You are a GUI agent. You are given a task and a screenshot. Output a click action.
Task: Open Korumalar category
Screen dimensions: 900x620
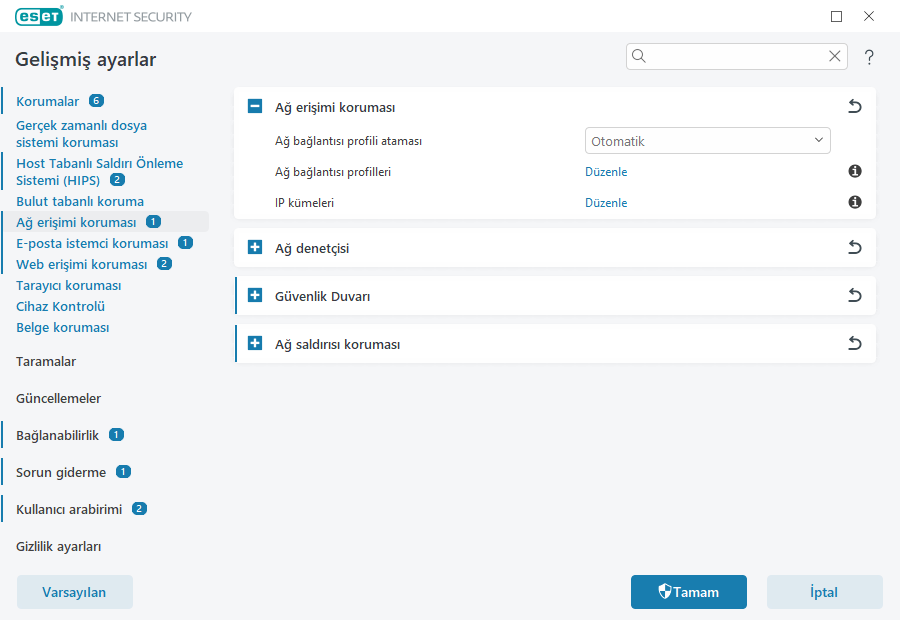pos(48,102)
